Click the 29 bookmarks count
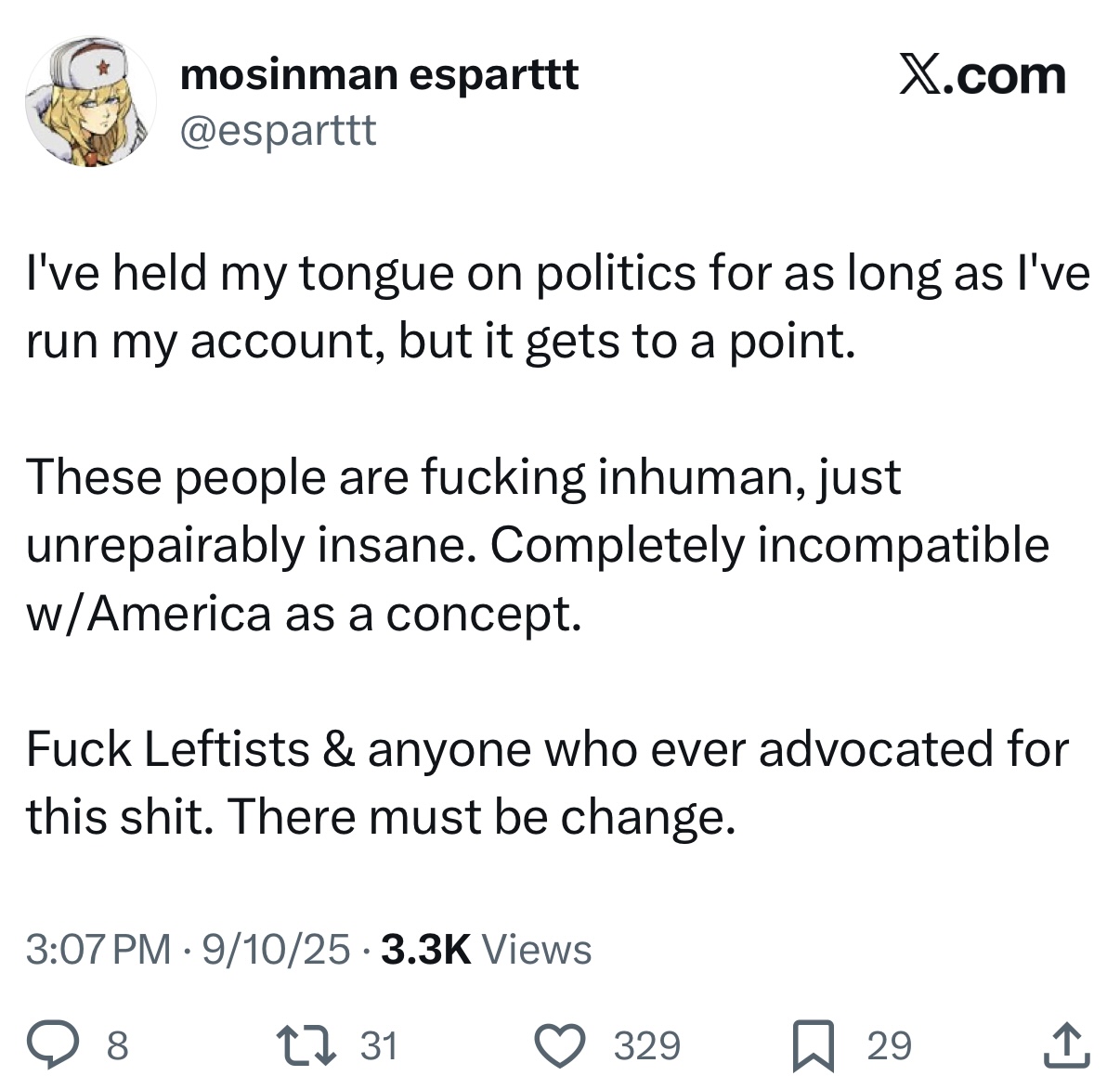The image size is (1120, 1076). point(890,1045)
